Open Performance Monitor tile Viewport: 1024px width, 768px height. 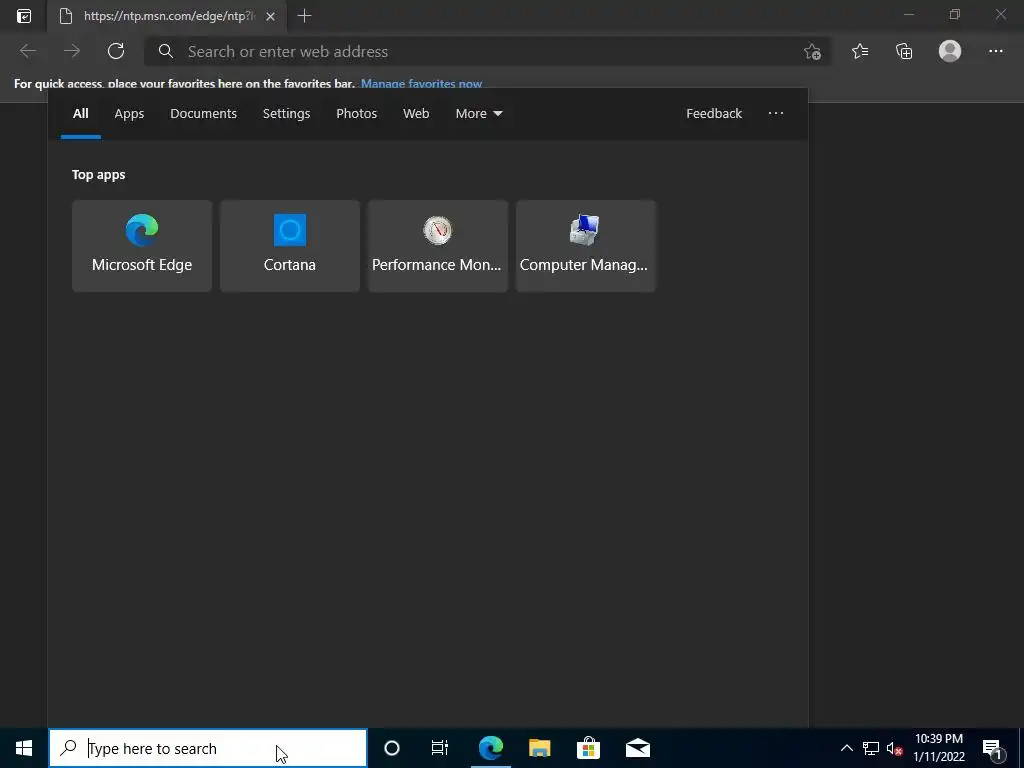[438, 246]
